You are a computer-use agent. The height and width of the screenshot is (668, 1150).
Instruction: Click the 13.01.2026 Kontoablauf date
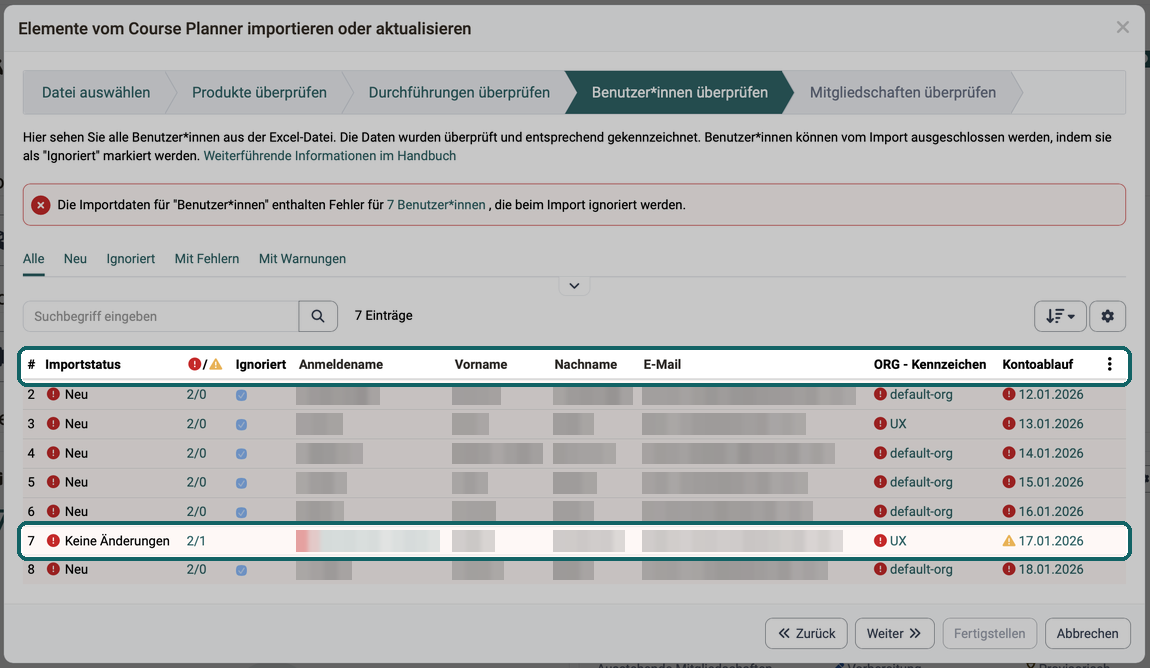pyautogui.click(x=1050, y=424)
